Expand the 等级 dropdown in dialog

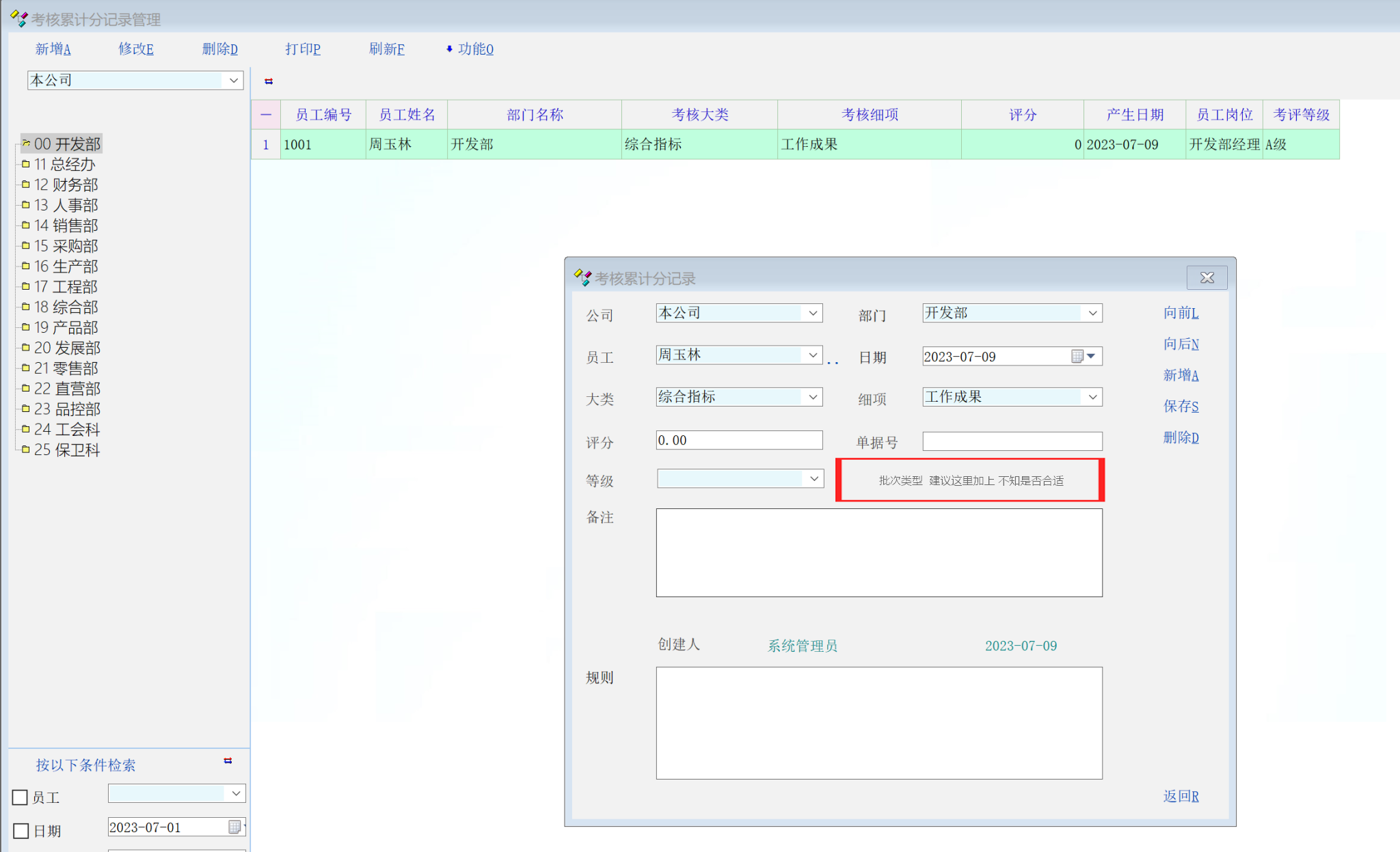813,479
